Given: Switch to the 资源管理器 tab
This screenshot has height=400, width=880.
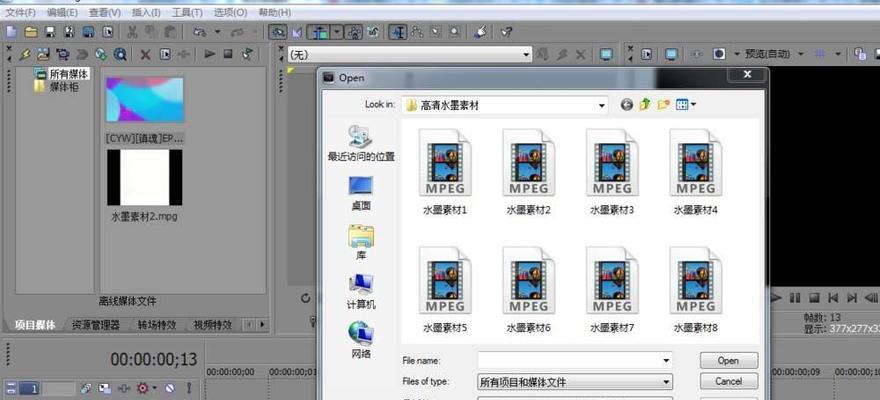Looking at the screenshot, I should click(96, 325).
